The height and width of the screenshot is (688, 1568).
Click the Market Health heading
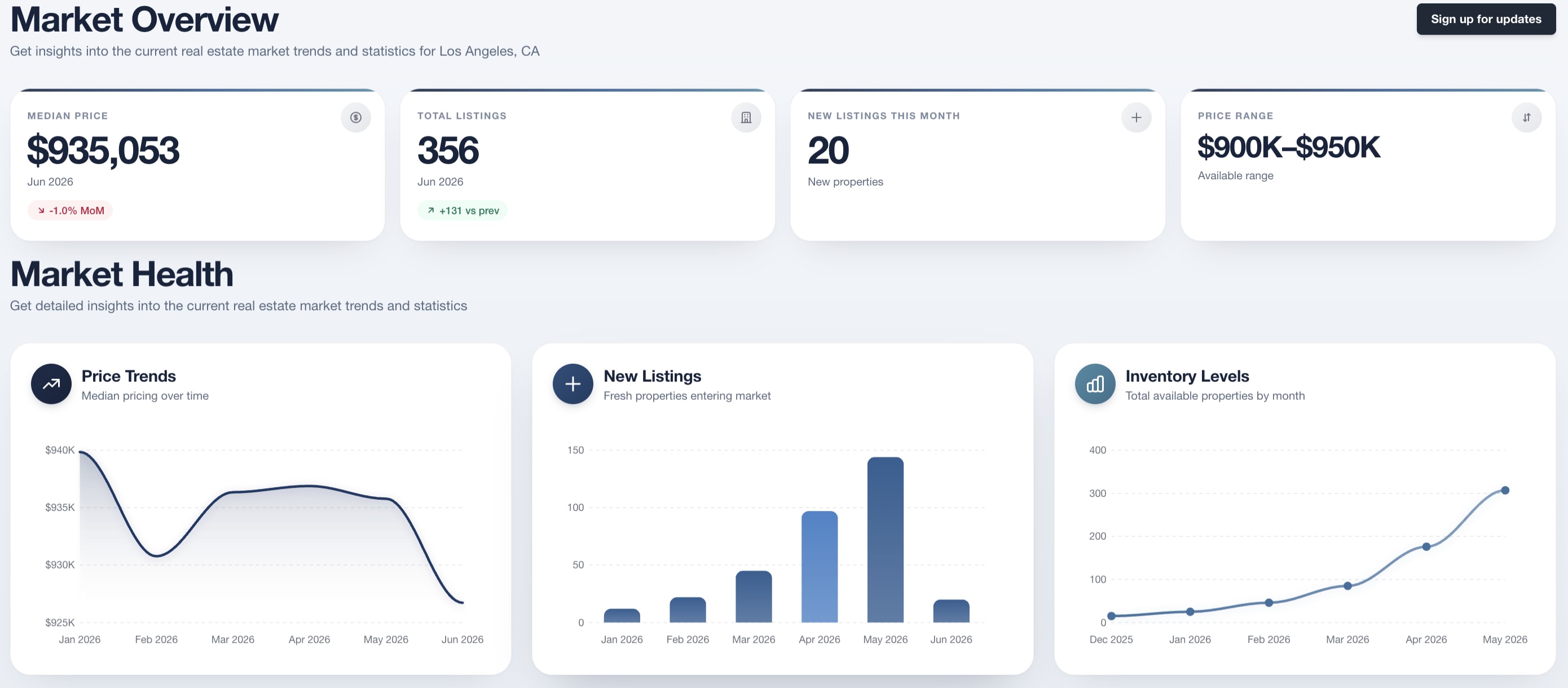coord(122,274)
